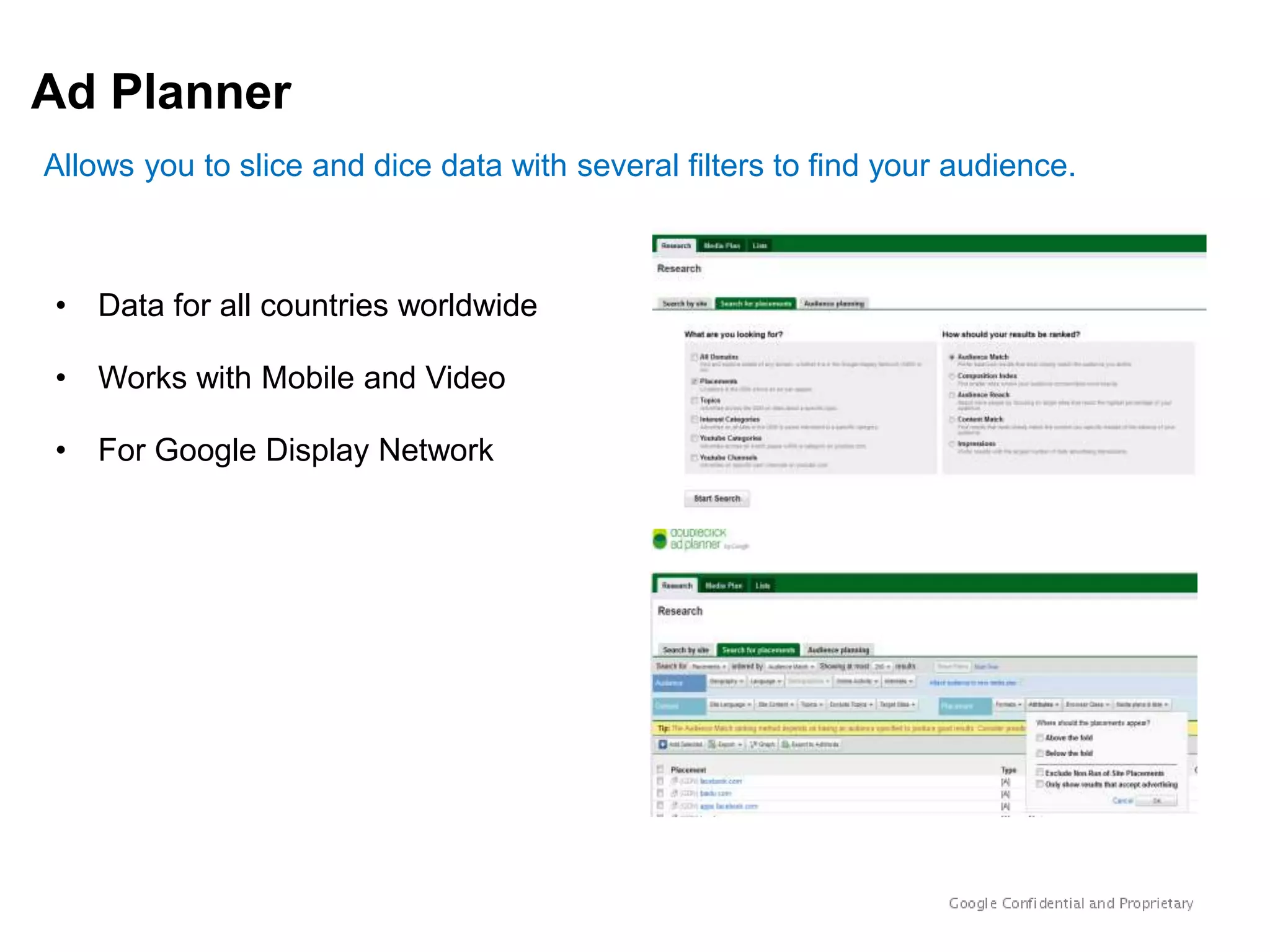Open the Interests filter dropdown
Screen dimensions: 1270x952
pyautogui.click(x=899, y=681)
